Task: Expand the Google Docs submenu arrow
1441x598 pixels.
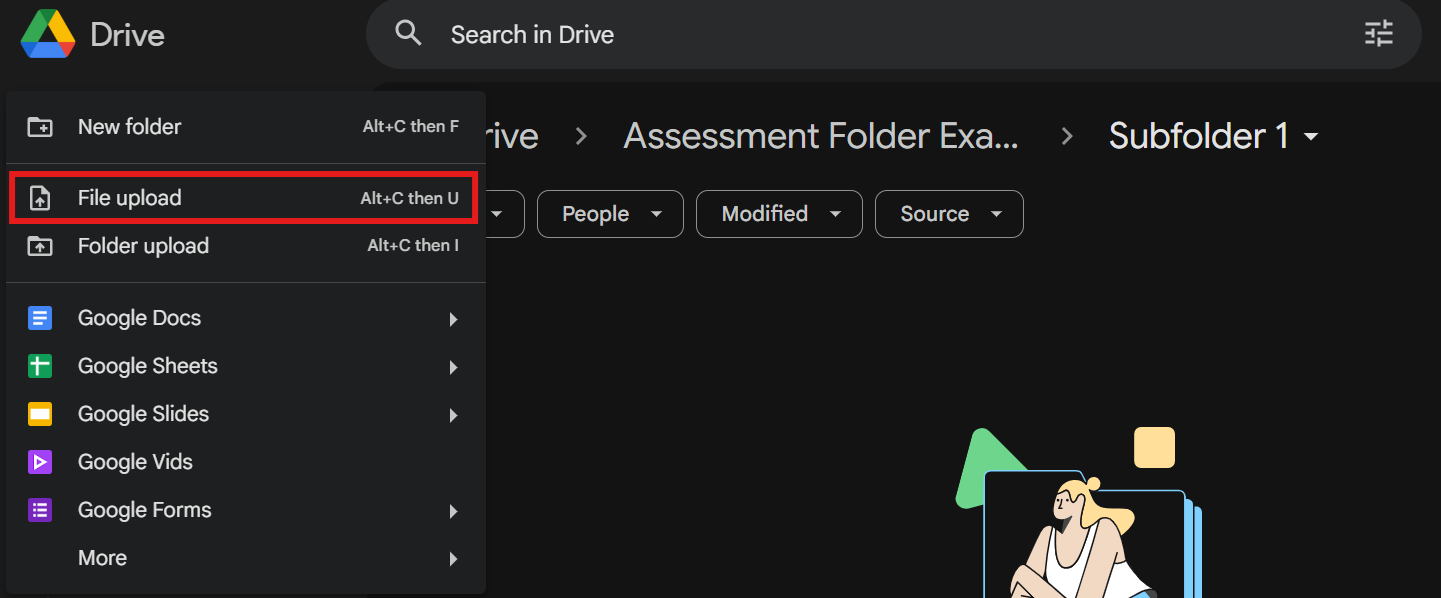Action: [x=453, y=318]
